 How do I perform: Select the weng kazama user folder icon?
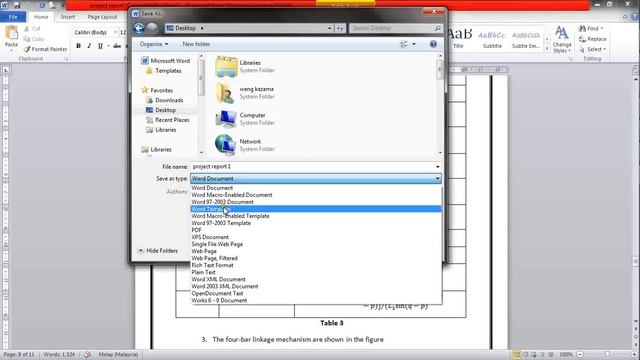pyautogui.click(x=226, y=93)
